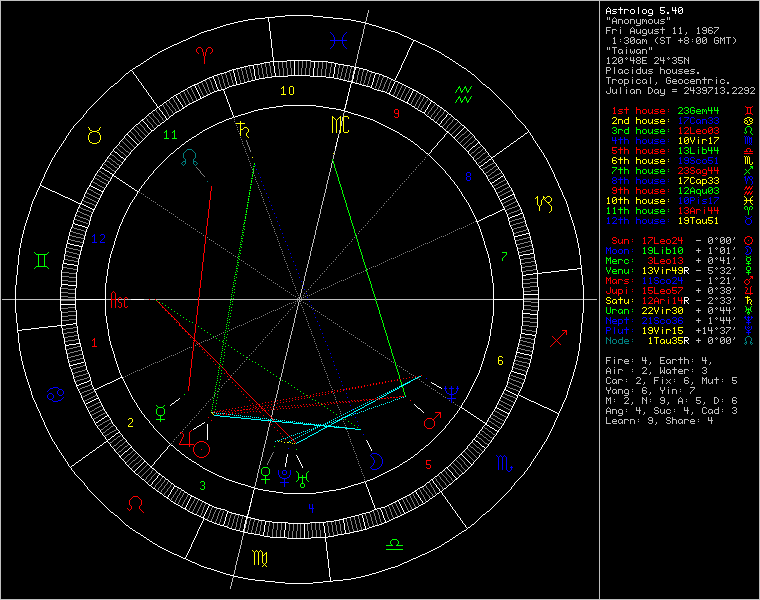
Task: Click the '4th house: 10Vir17' row
Action: tap(665, 141)
